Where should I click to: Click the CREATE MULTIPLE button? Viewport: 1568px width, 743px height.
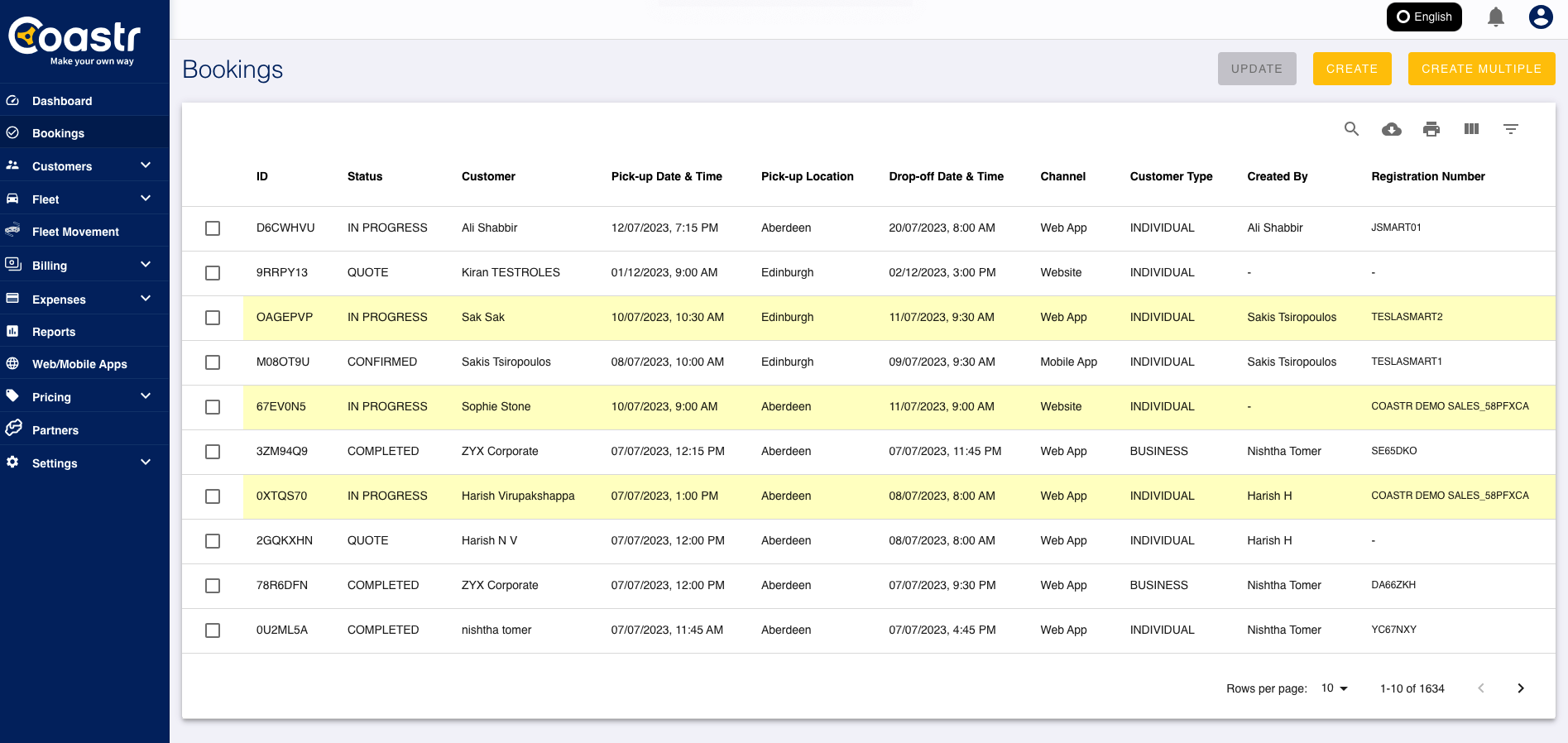[x=1481, y=69]
